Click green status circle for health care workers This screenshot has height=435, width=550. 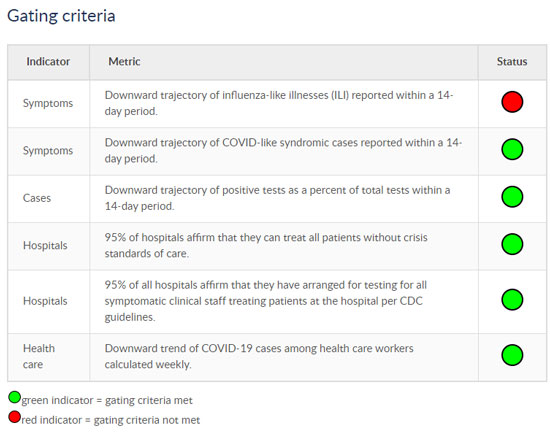(x=512, y=355)
